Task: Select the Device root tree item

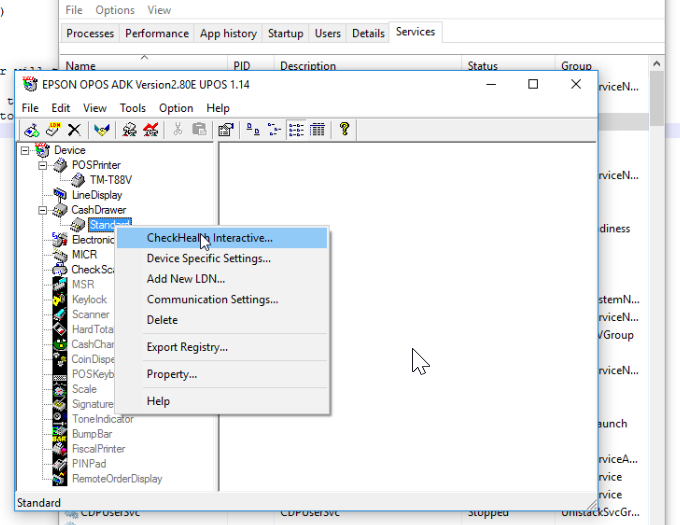Action: click(69, 150)
